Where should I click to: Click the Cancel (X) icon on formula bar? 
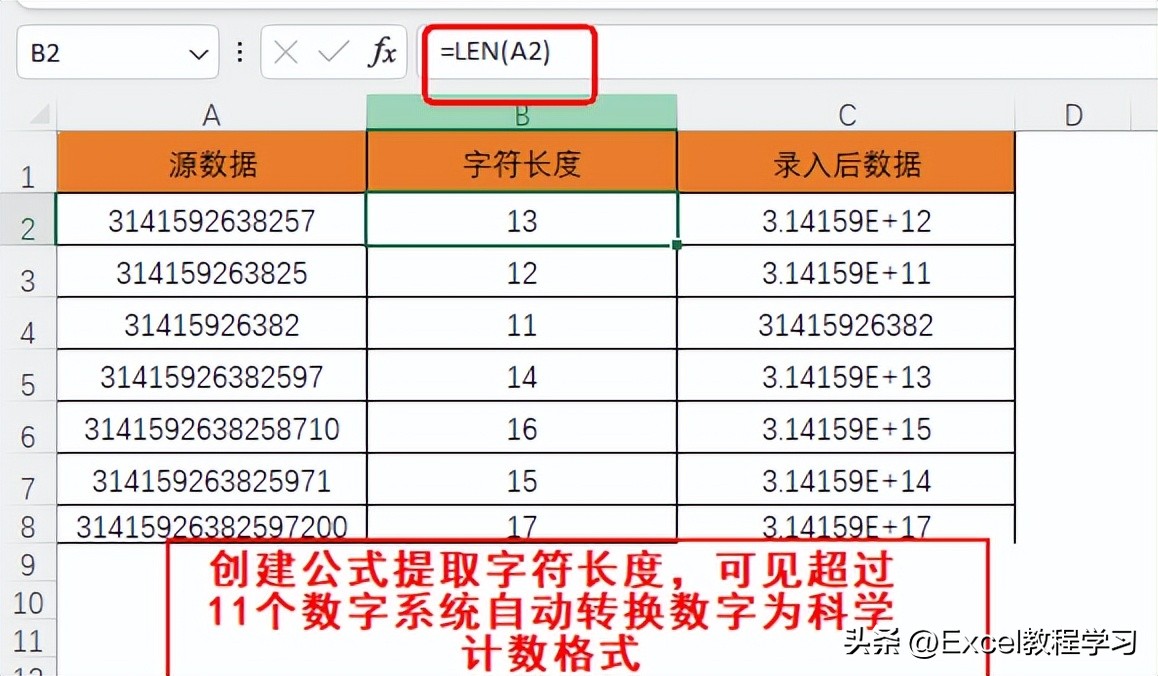click(284, 52)
